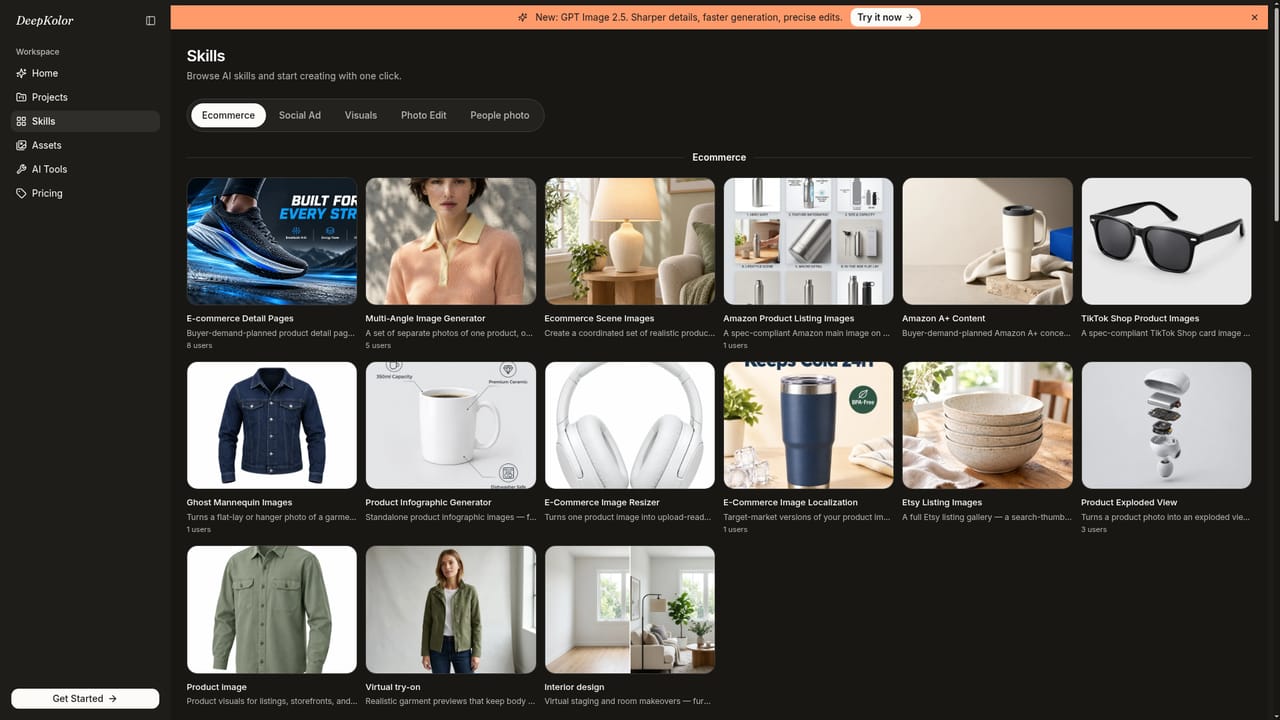1280x720 pixels.
Task: Open the Amazon Product Listing Images thumbnail
Action: coord(809,241)
